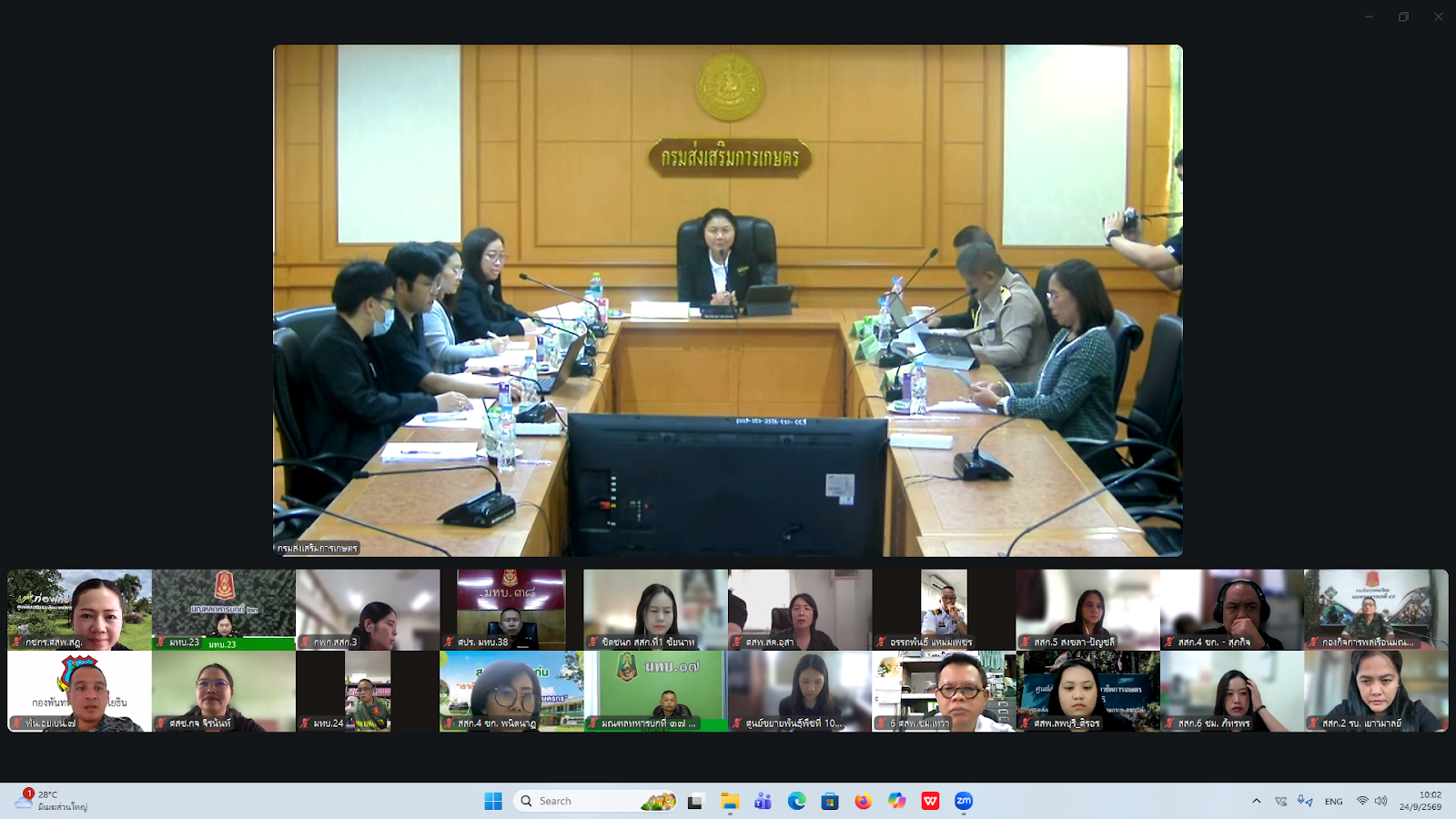
Task: Open File Explorer from the taskbar
Action: [730, 801]
